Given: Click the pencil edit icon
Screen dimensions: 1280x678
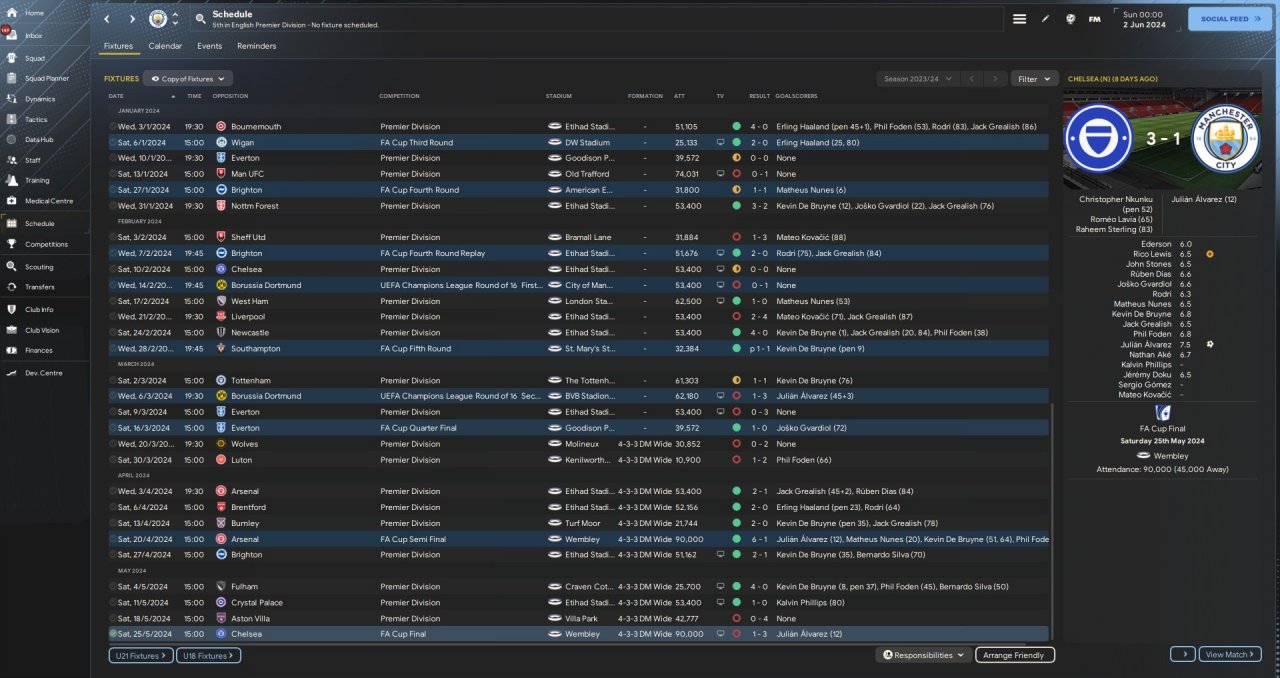Looking at the screenshot, I should coord(1046,19).
